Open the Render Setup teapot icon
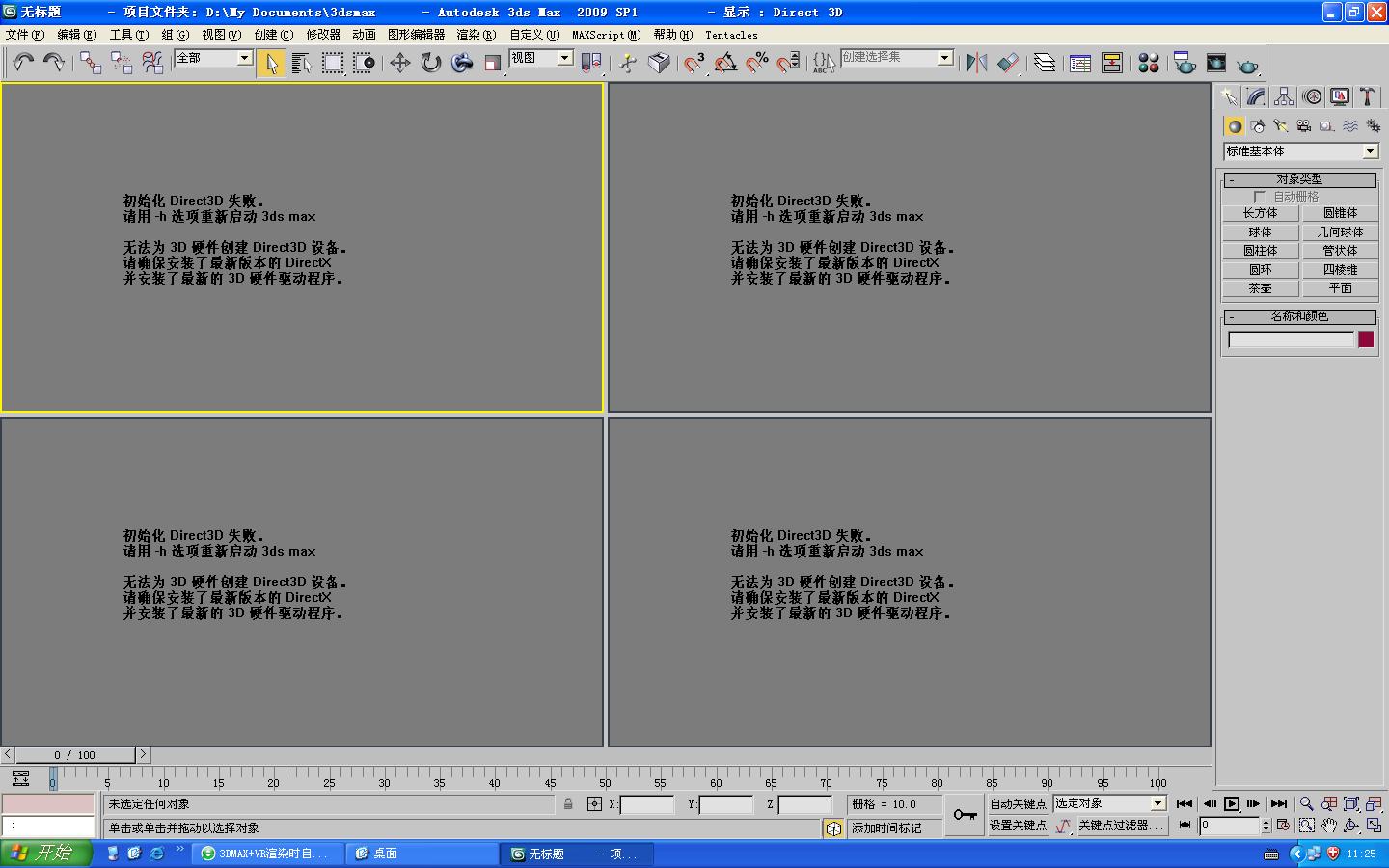The width and height of the screenshot is (1389, 868). click(x=1185, y=63)
